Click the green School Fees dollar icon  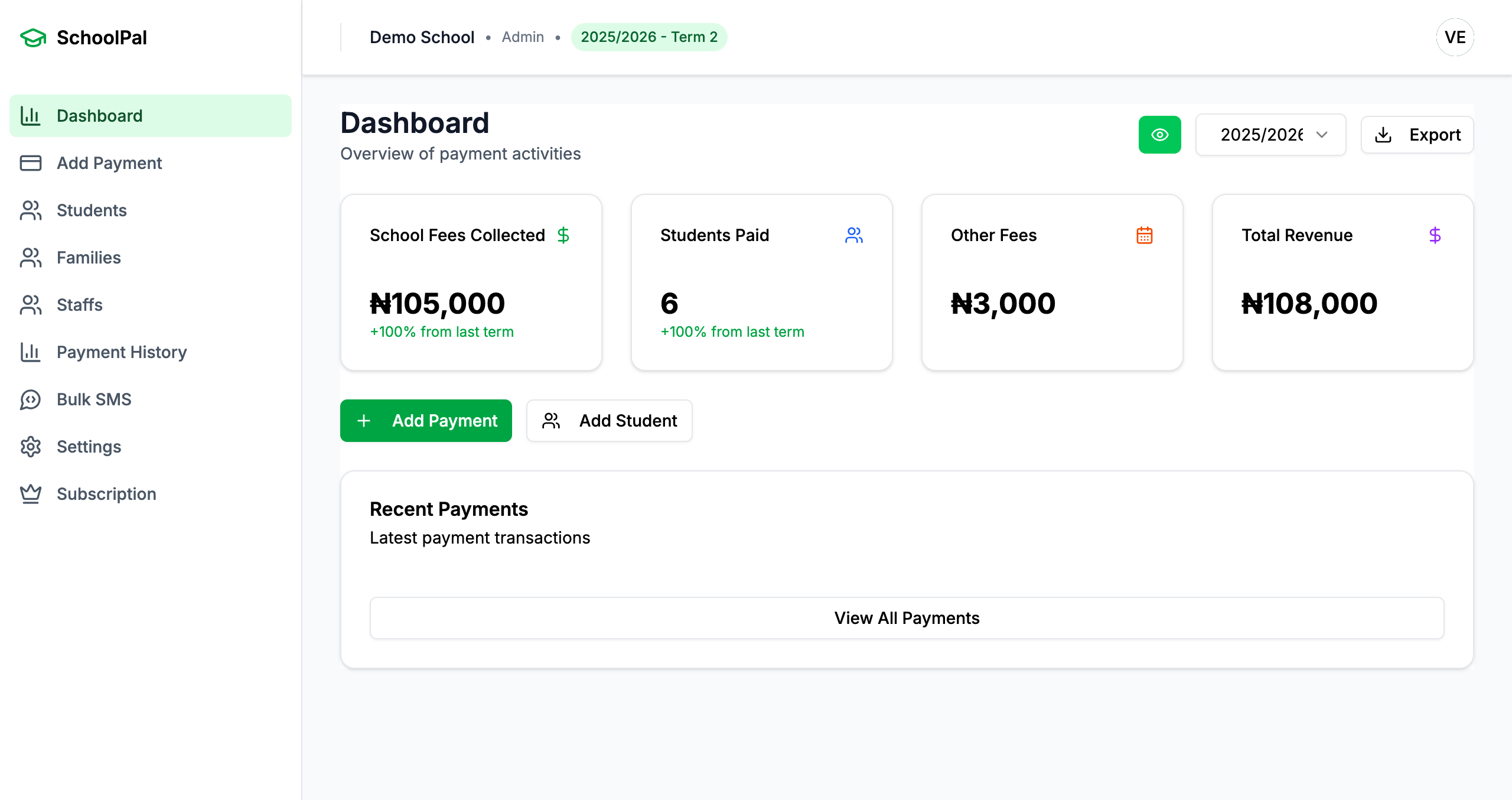click(563, 235)
